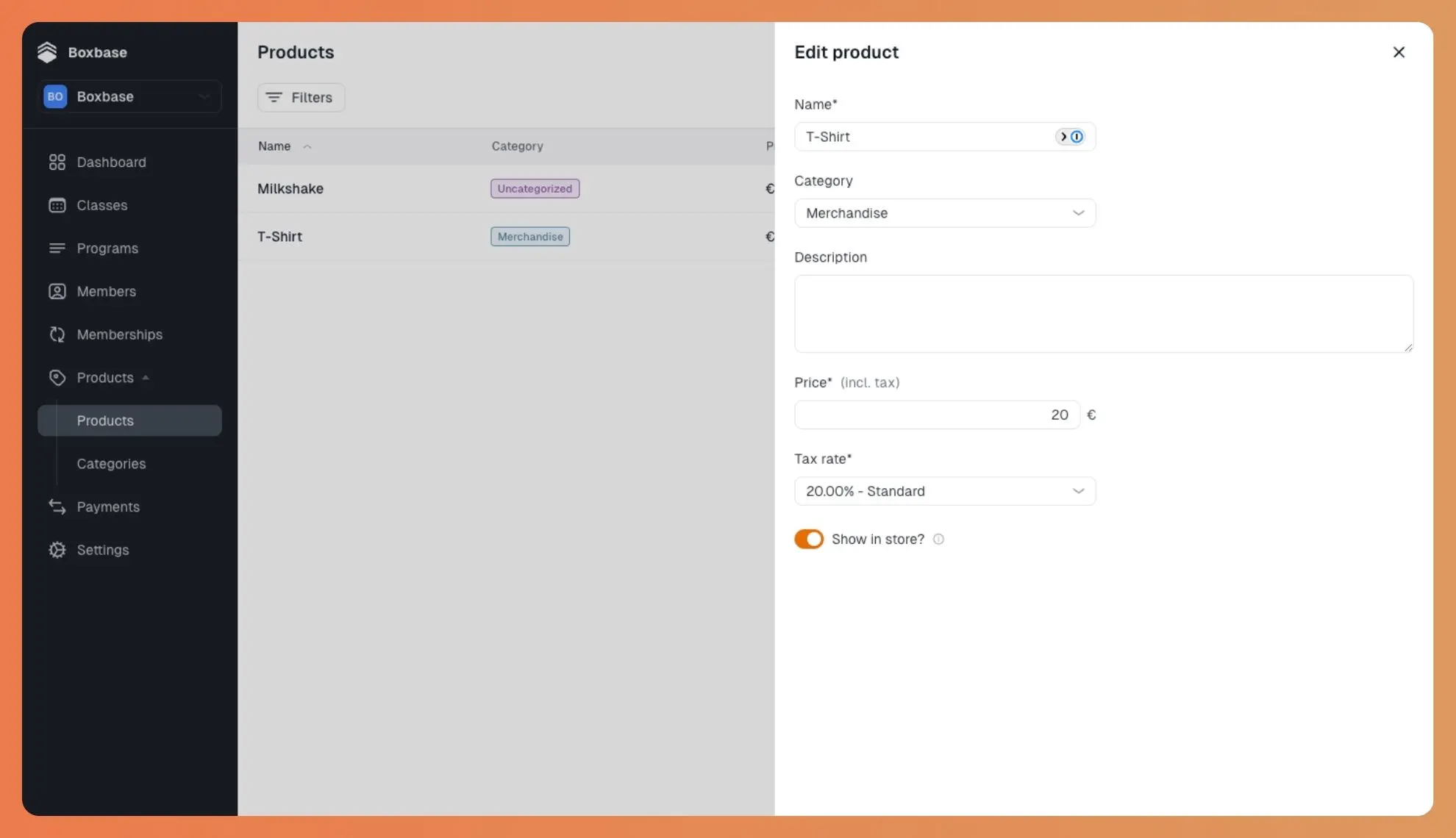This screenshot has width=1456, height=838.
Task: Open the Category Merchandise dropdown
Action: (944, 213)
